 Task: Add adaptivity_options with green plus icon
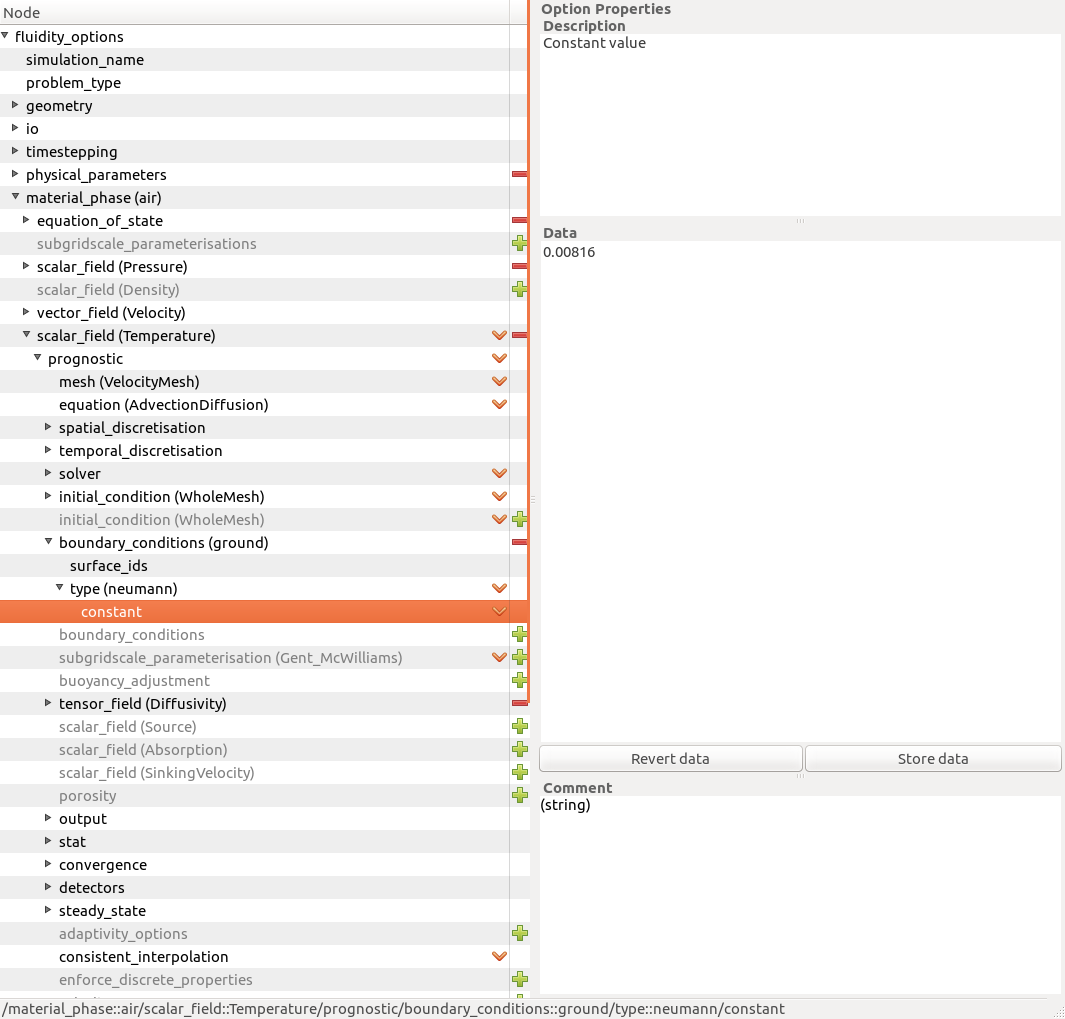point(520,933)
